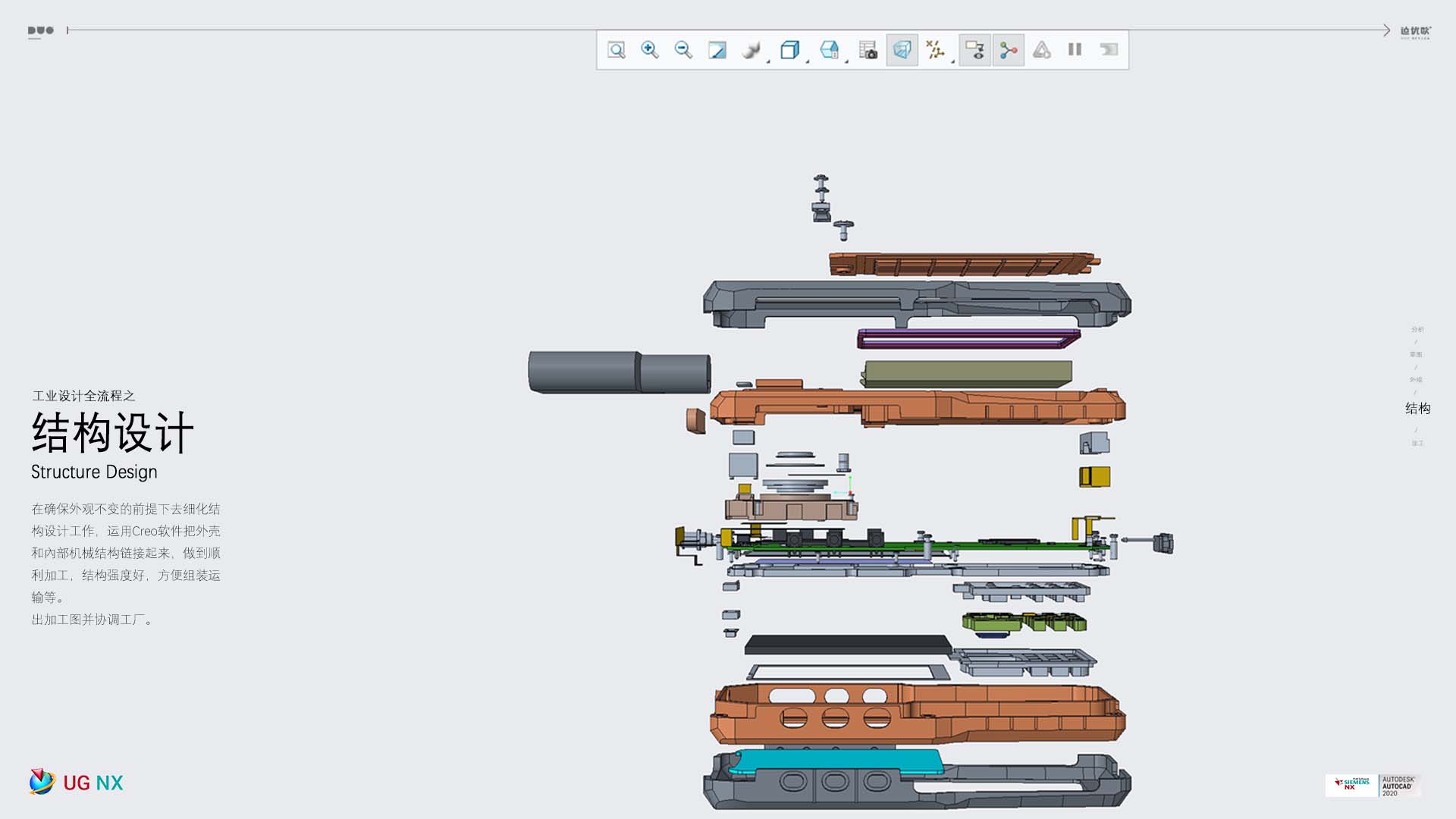Viewport: 1456px width, 819px height.
Task: Select 分析 item in side navigation
Action: coord(1417,329)
